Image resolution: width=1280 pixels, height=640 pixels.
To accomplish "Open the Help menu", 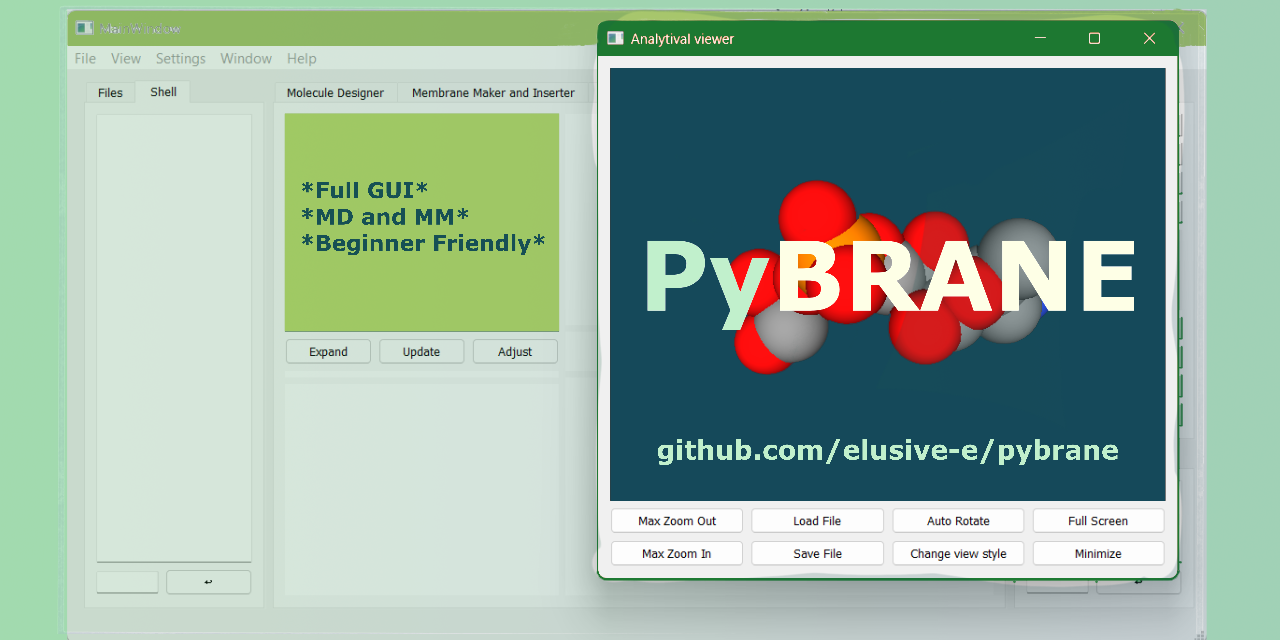I will pyautogui.click(x=301, y=59).
